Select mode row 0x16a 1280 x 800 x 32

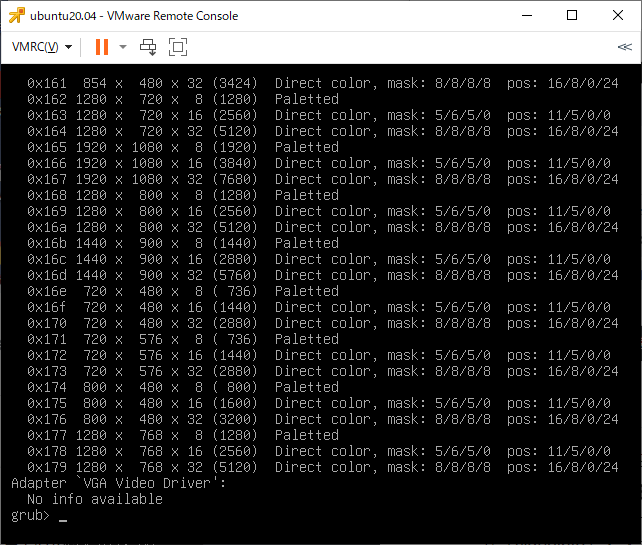[323, 227]
